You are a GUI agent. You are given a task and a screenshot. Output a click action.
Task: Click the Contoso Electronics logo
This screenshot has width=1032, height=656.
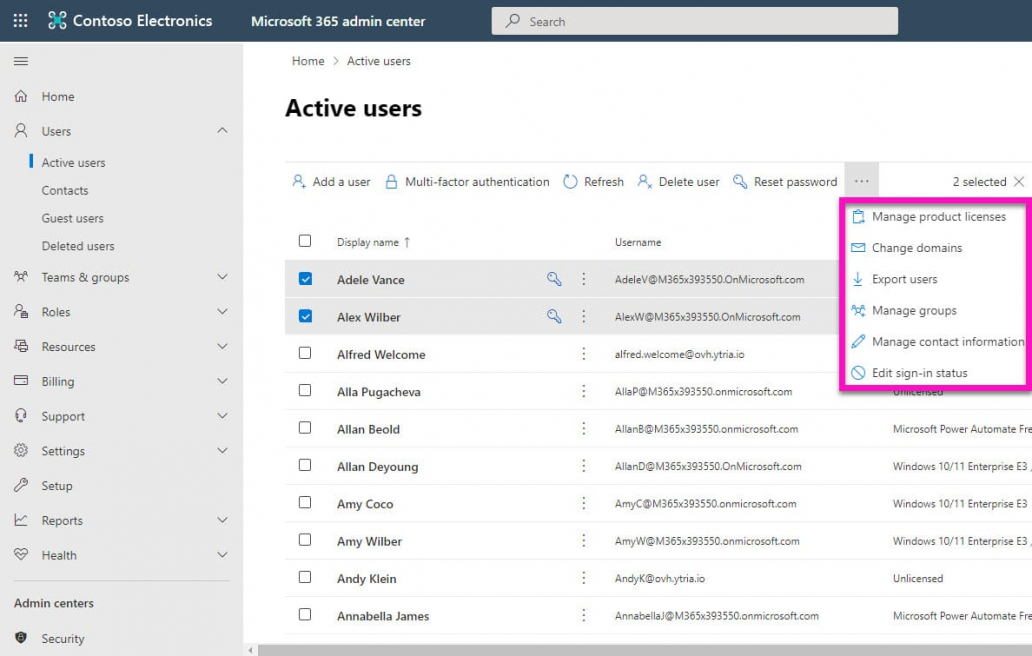click(57, 20)
